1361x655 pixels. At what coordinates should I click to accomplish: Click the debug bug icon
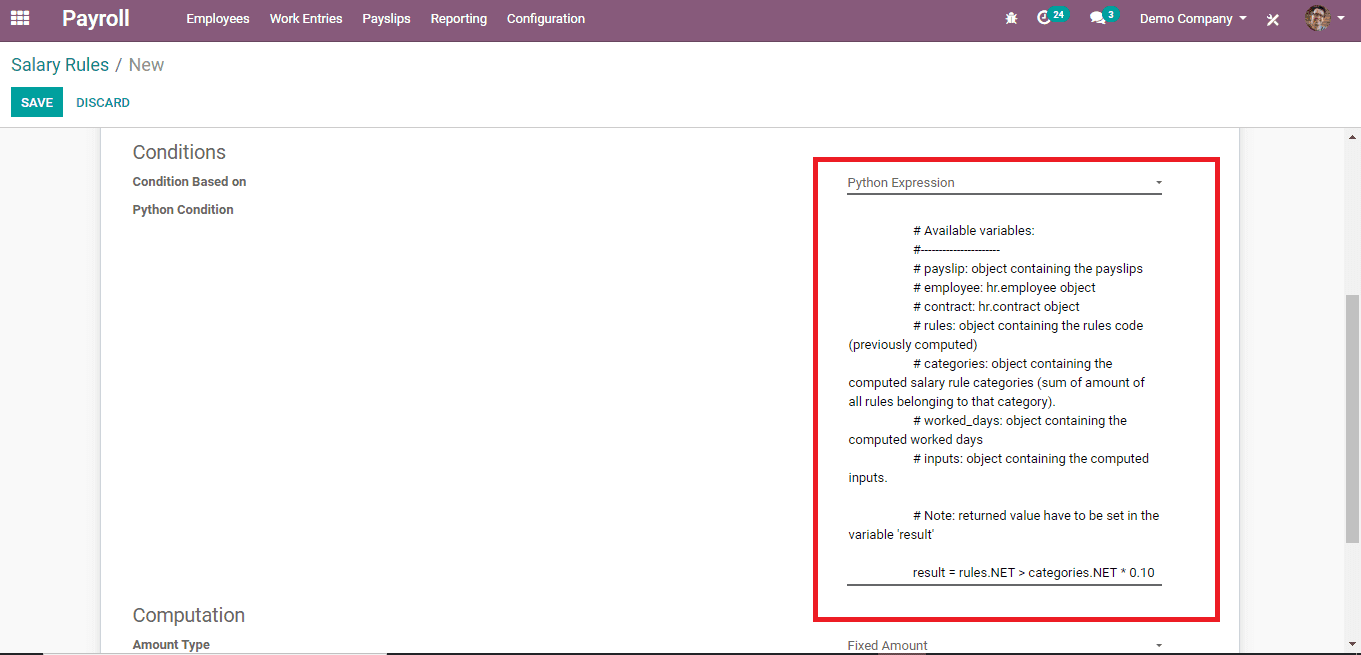coord(1012,18)
